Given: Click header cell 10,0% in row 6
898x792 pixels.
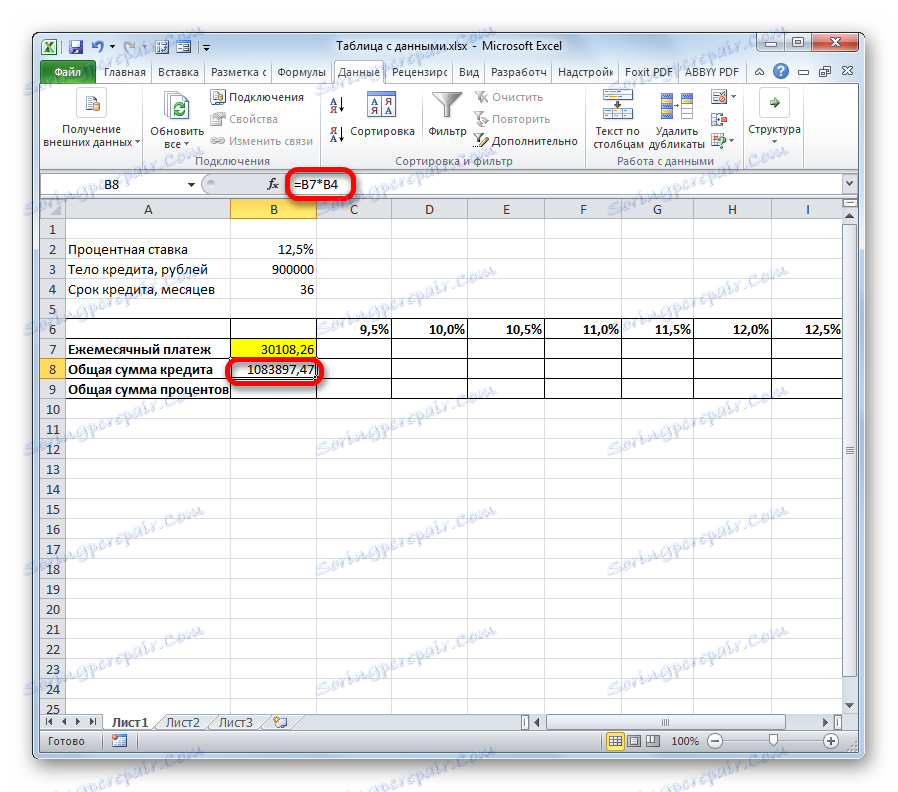Looking at the screenshot, I should pos(430,329).
